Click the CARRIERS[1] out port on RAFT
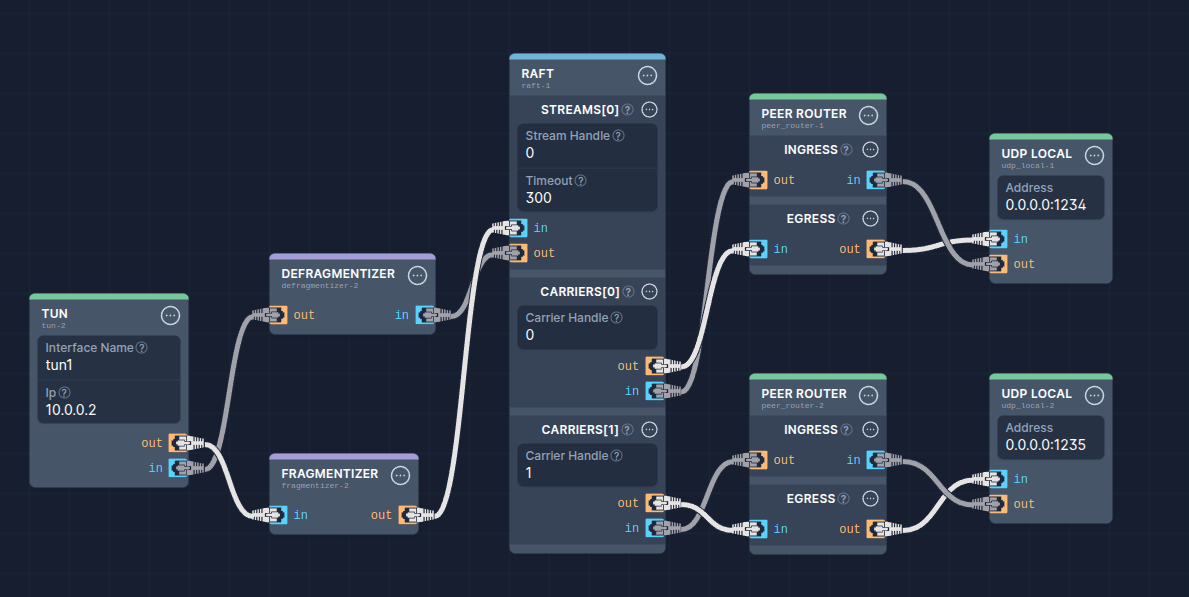 coord(655,502)
